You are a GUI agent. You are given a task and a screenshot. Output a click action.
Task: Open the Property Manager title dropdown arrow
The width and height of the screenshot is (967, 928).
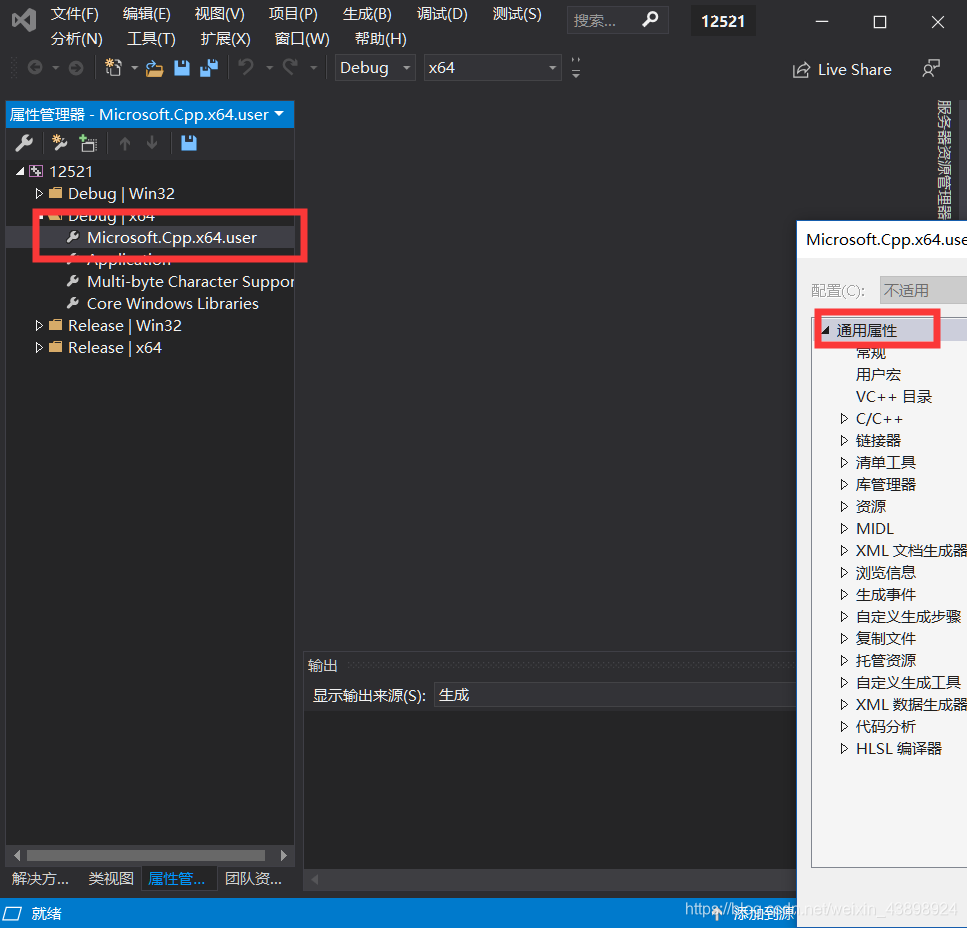(279, 114)
